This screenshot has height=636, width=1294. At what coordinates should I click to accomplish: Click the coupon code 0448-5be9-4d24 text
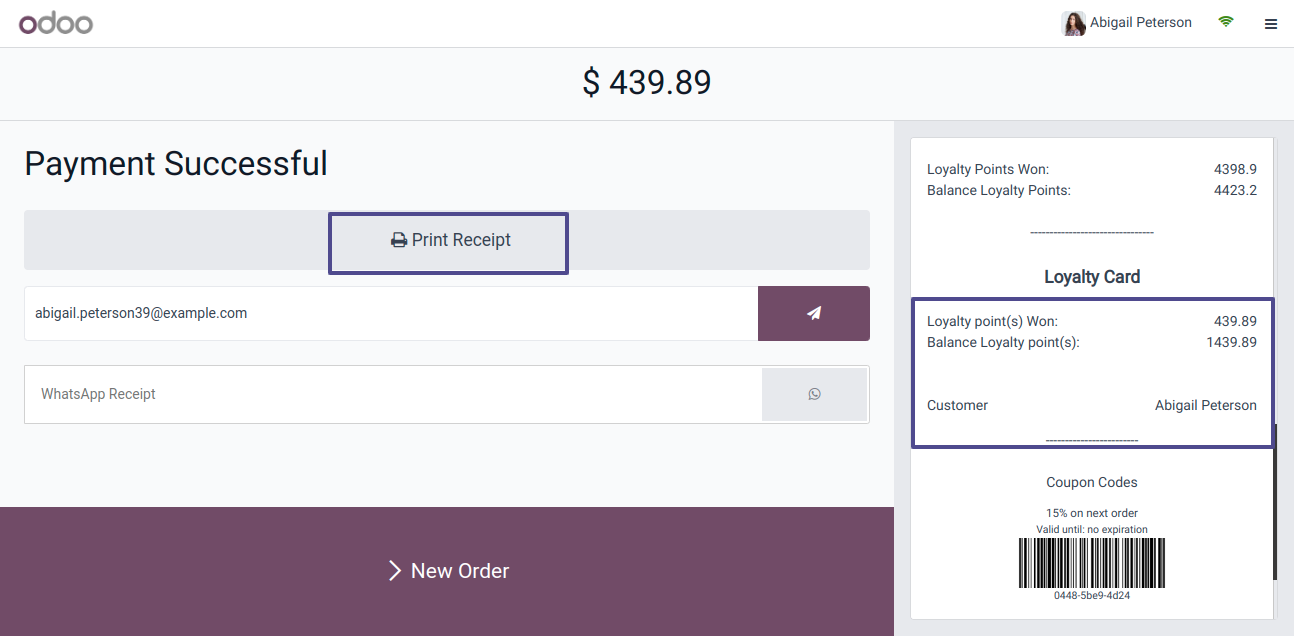(x=1091, y=595)
